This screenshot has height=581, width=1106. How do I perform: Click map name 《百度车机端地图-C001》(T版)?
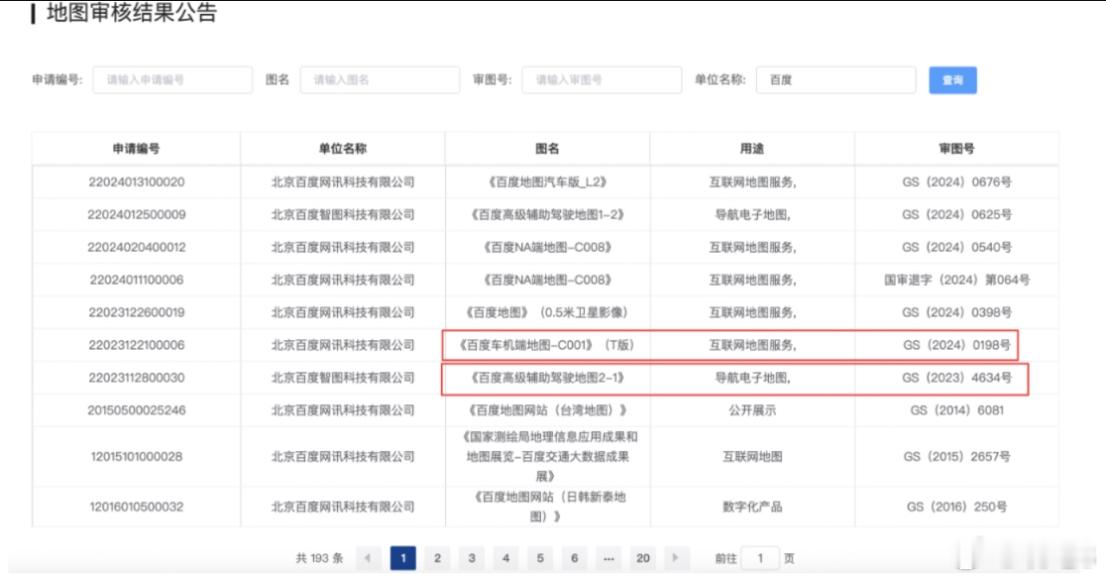[x=547, y=345]
